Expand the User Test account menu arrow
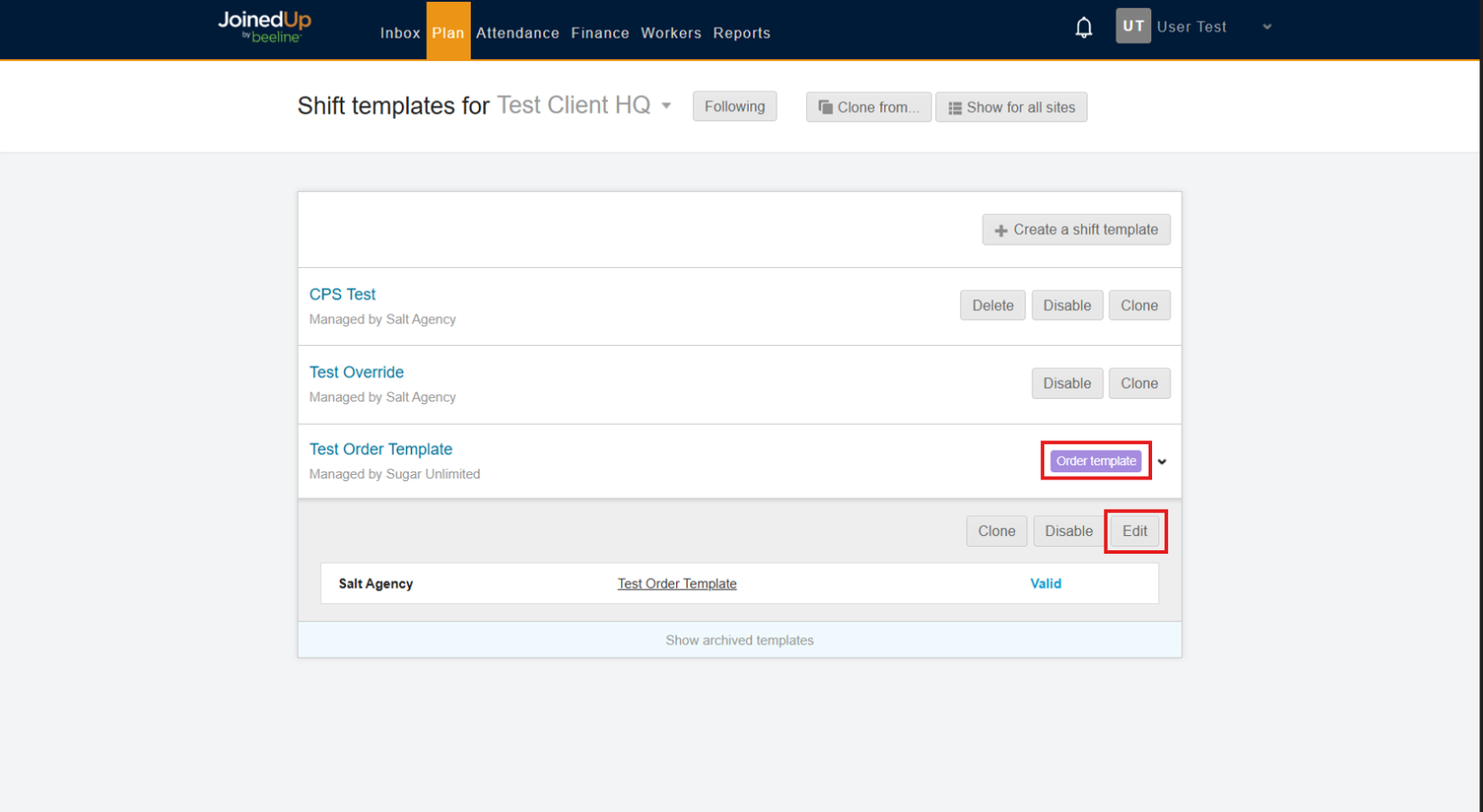This screenshot has width=1483, height=812. 1267,27
